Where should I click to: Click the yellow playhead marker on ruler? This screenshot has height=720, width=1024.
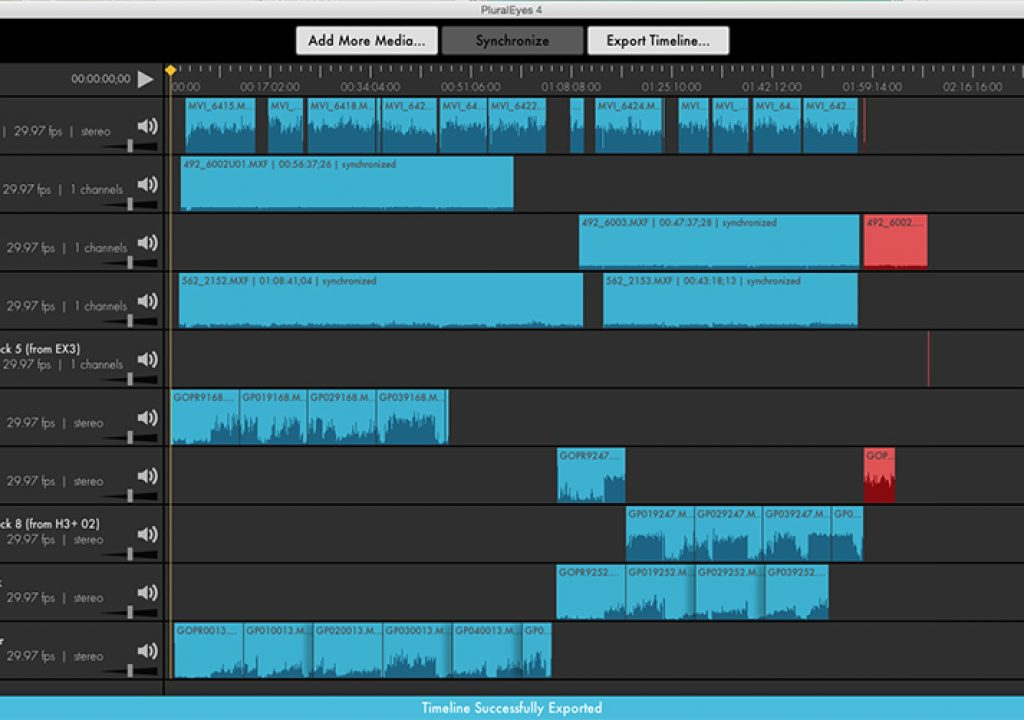[x=171, y=70]
